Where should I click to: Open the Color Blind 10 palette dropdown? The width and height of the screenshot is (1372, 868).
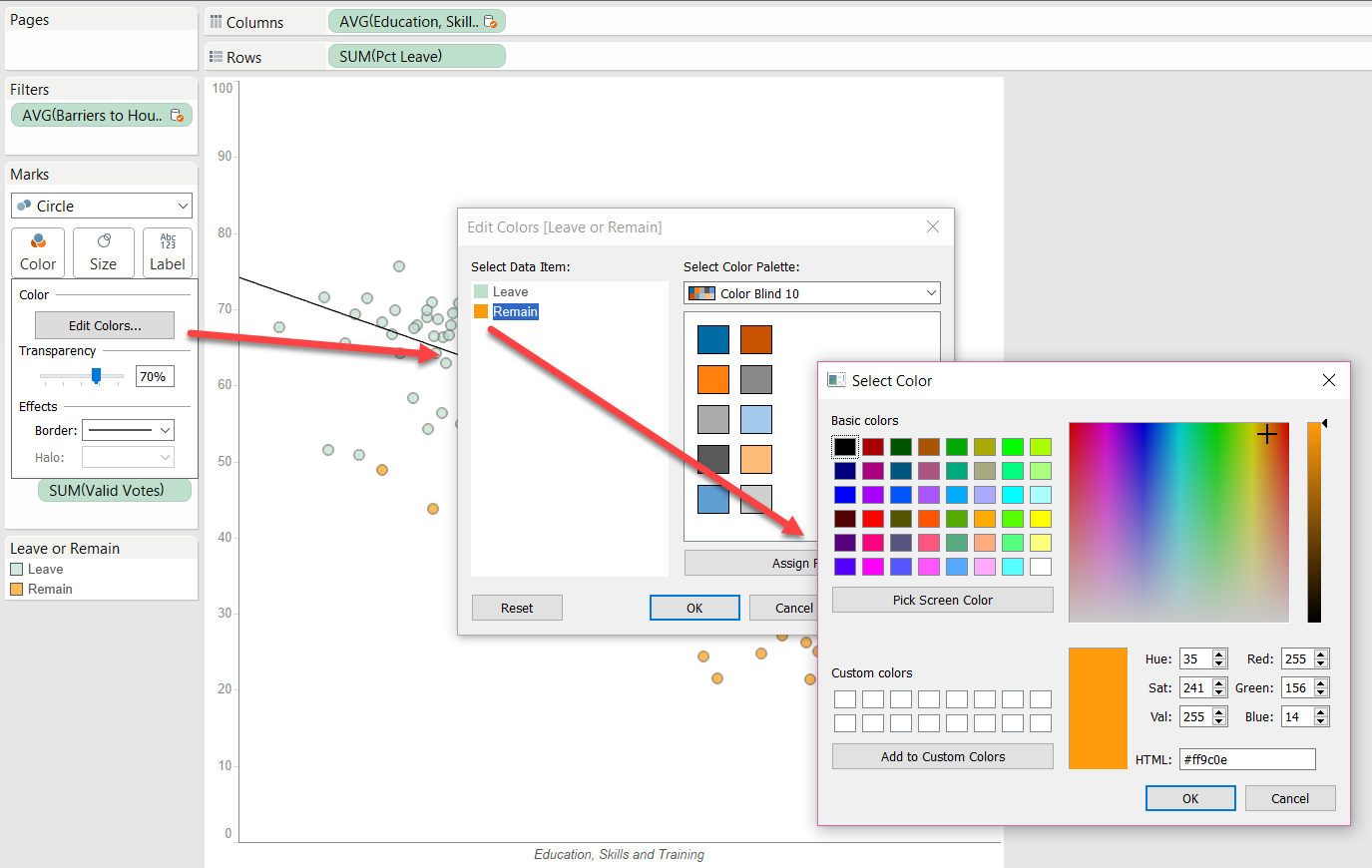point(812,293)
